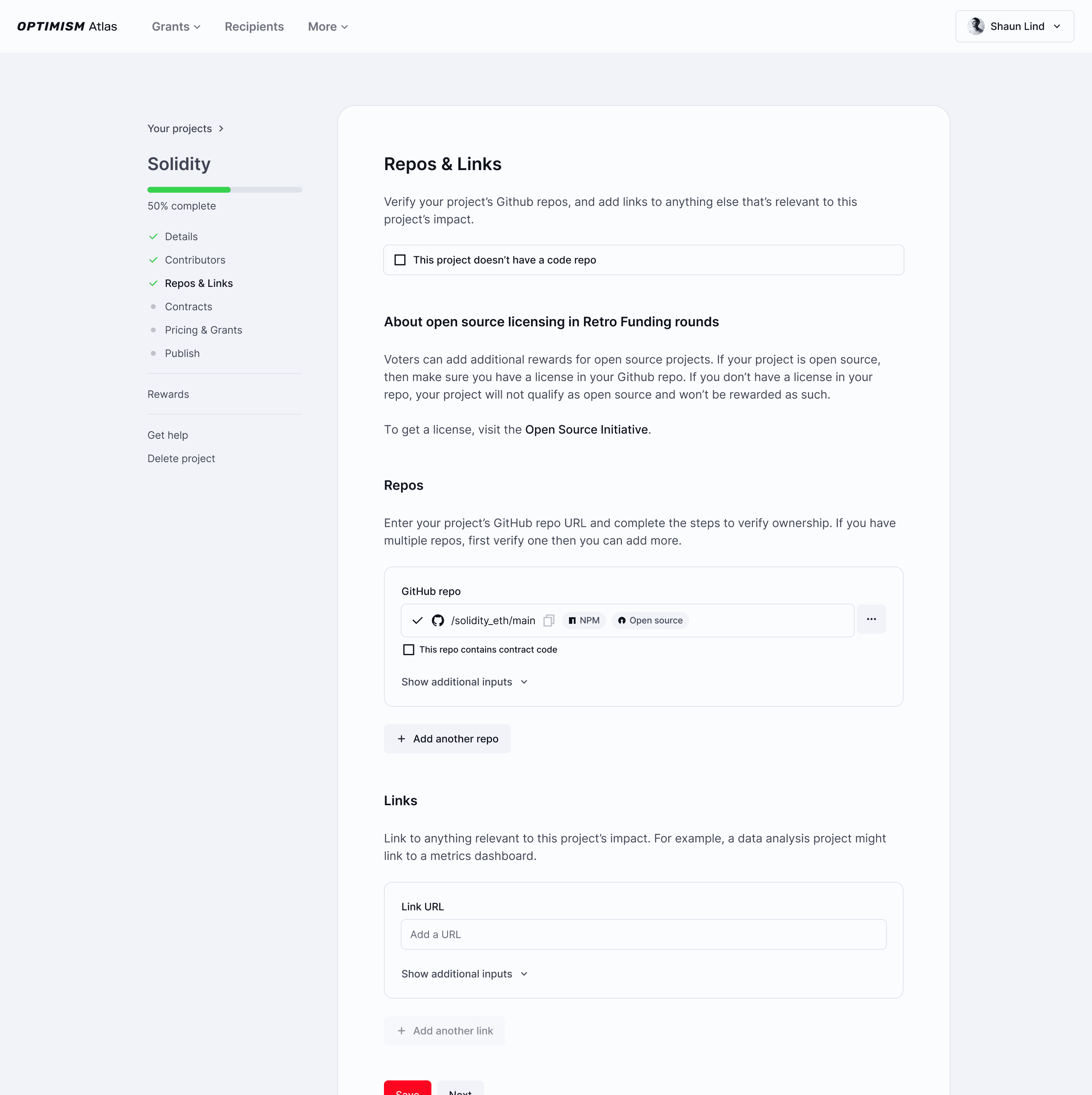
Task: Focus the Add a URL input field
Action: [643, 935]
